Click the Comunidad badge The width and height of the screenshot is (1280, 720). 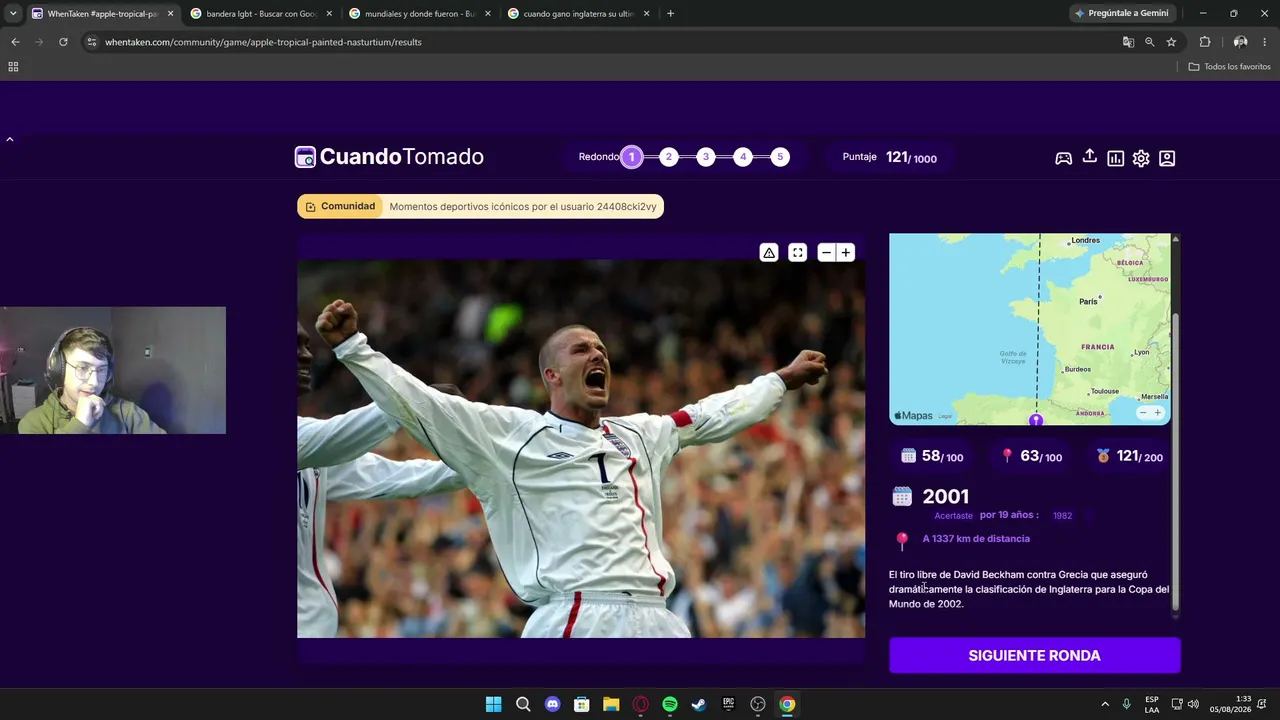click(340, 207)
